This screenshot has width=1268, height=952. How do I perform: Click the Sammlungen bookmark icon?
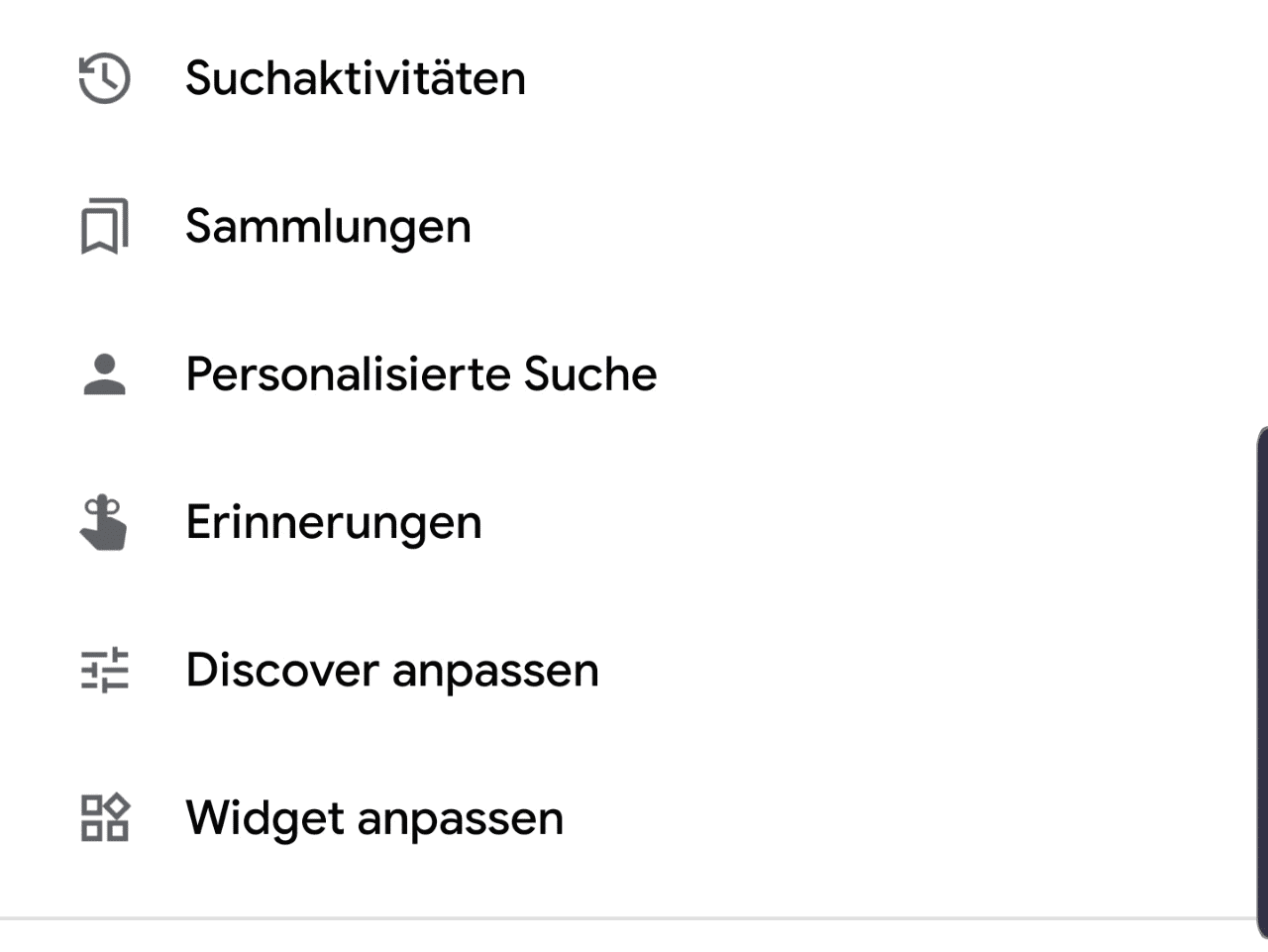[104, 227]
